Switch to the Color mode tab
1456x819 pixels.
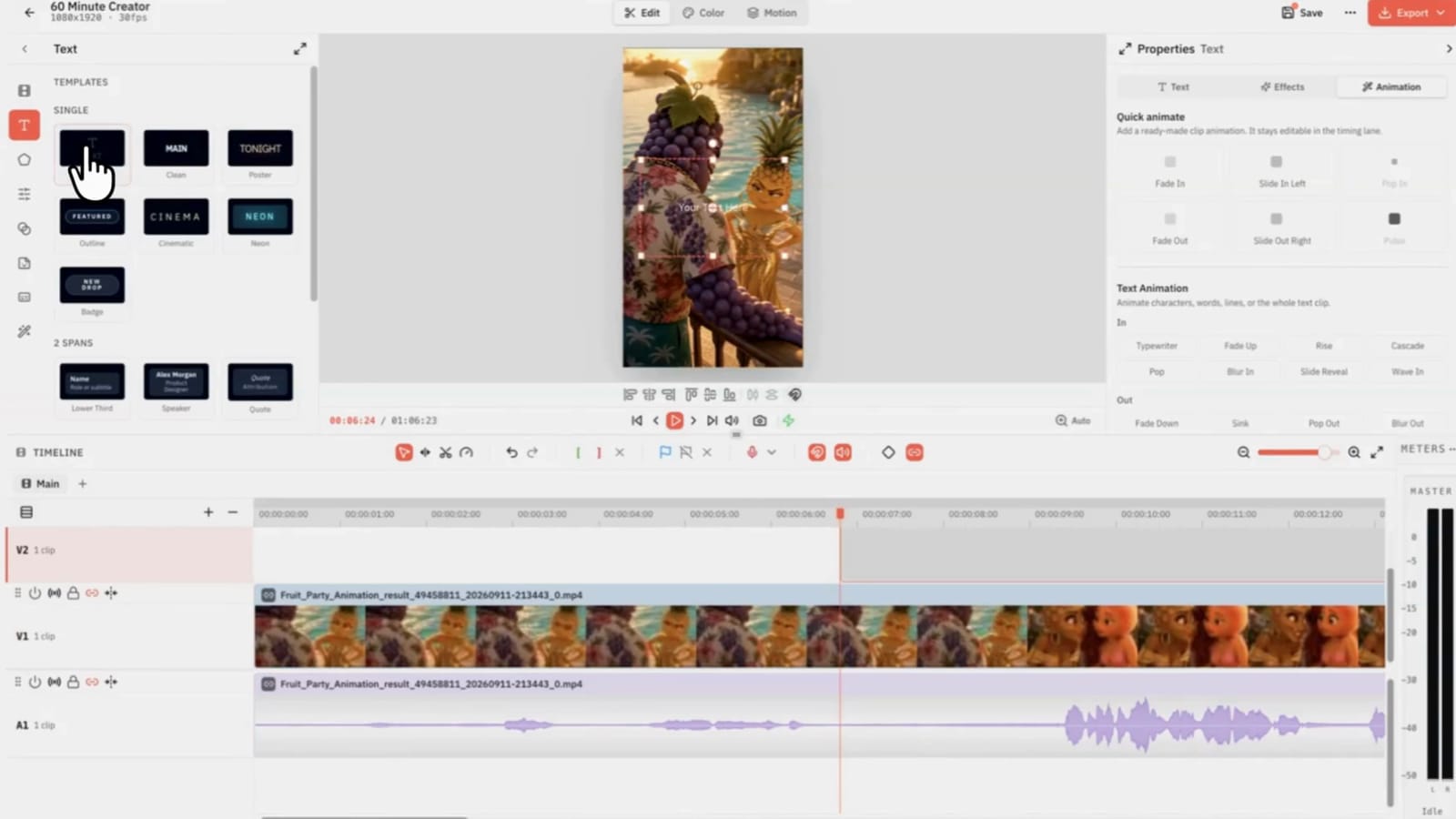pos(704,13)
